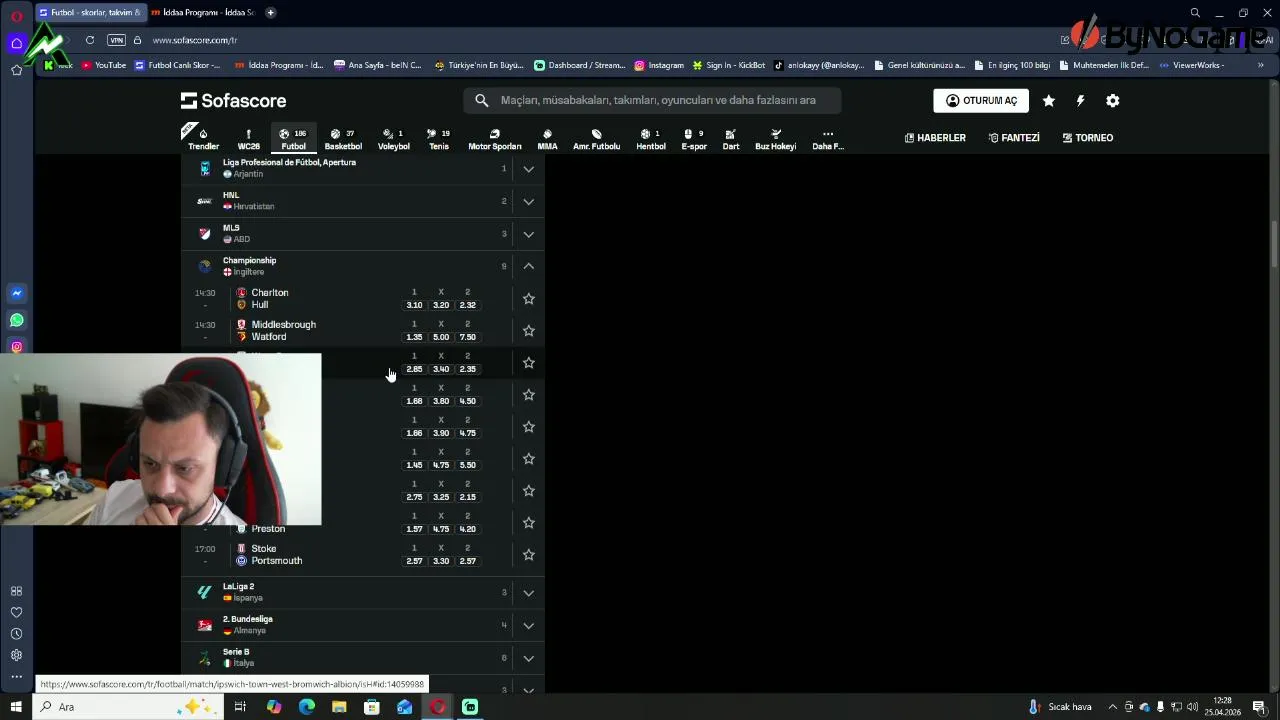Open favorites star in Sofascore header
The width and height of the screenshot is (1280, 720).
point(1048,100)
